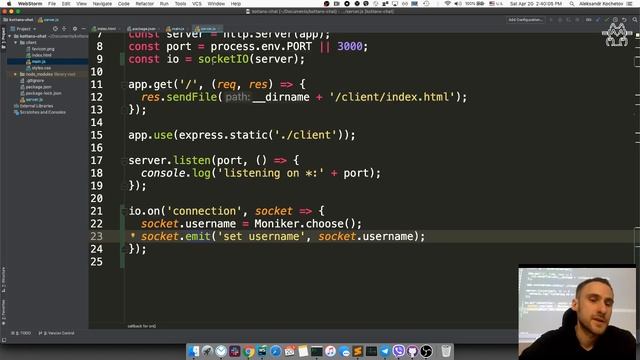Open the VCS menu
Image resolution: width=640 pixels, height=360 pixels.
pos(197,4)
